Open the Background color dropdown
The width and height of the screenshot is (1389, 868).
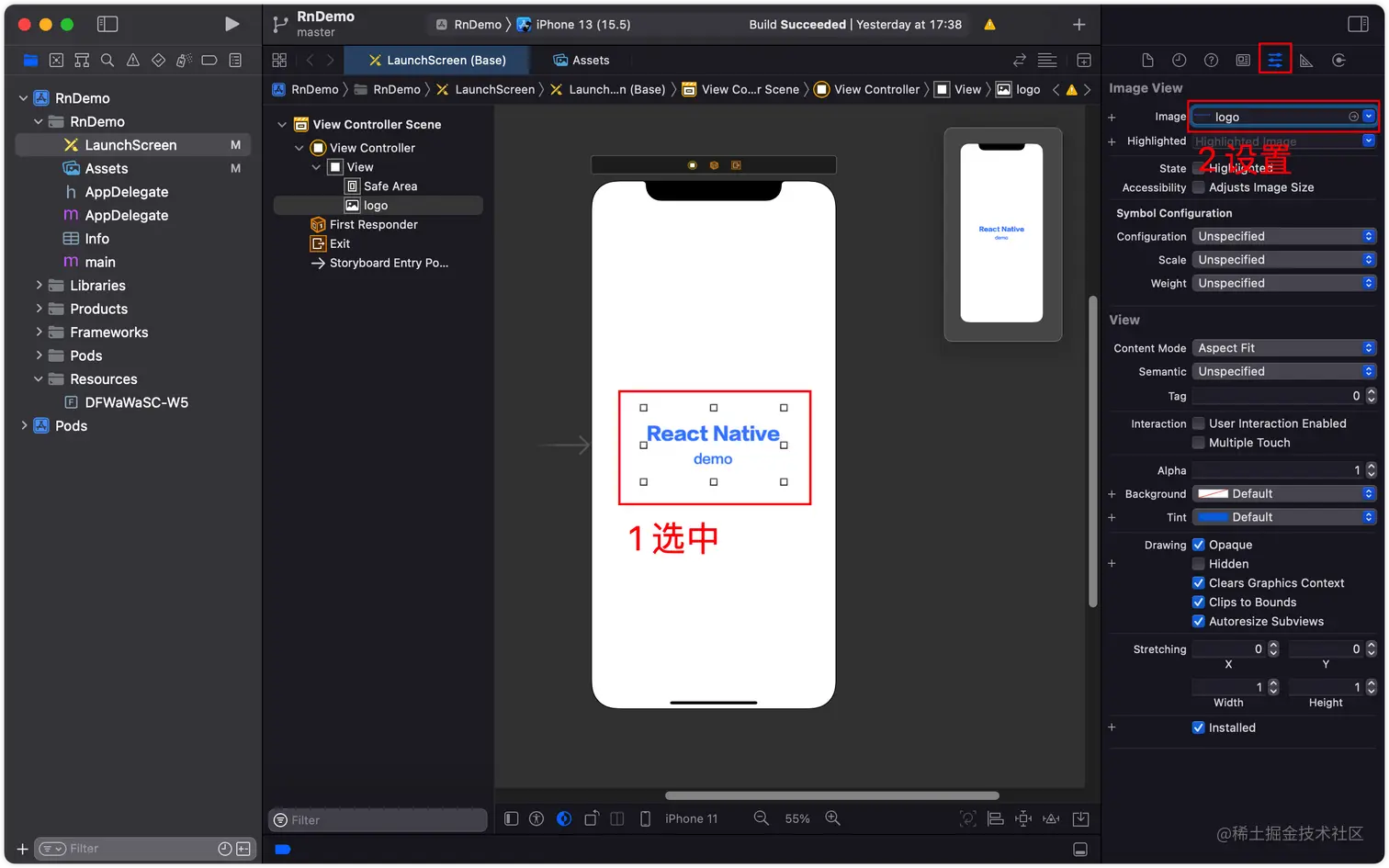pyautogui.click(x=1284, y=494)
